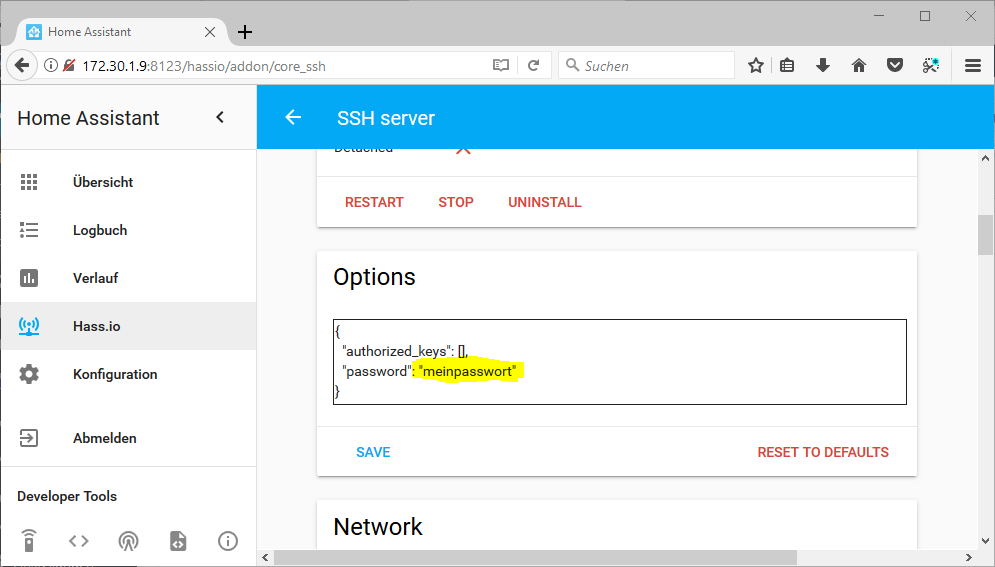
Task: Collapse the Home Assistant sidebar chevron
Action: click(x=220, y=117)
